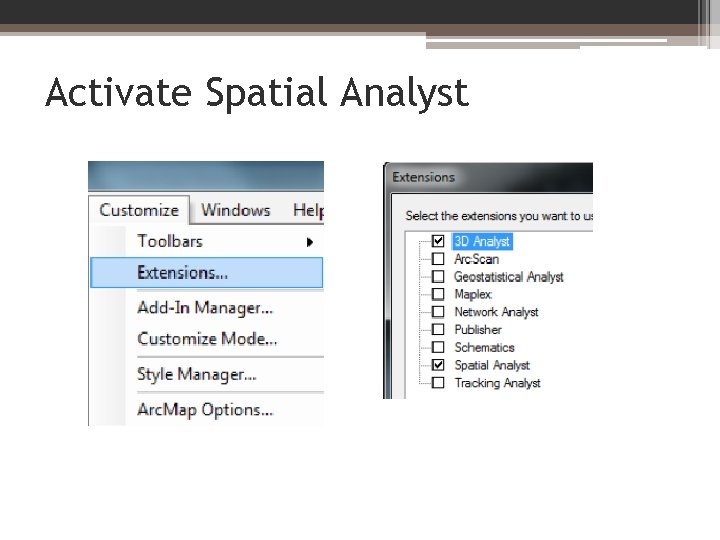Click the Extensions dialog title bar
The image size is (720, 540).
(x=489, y=177)
